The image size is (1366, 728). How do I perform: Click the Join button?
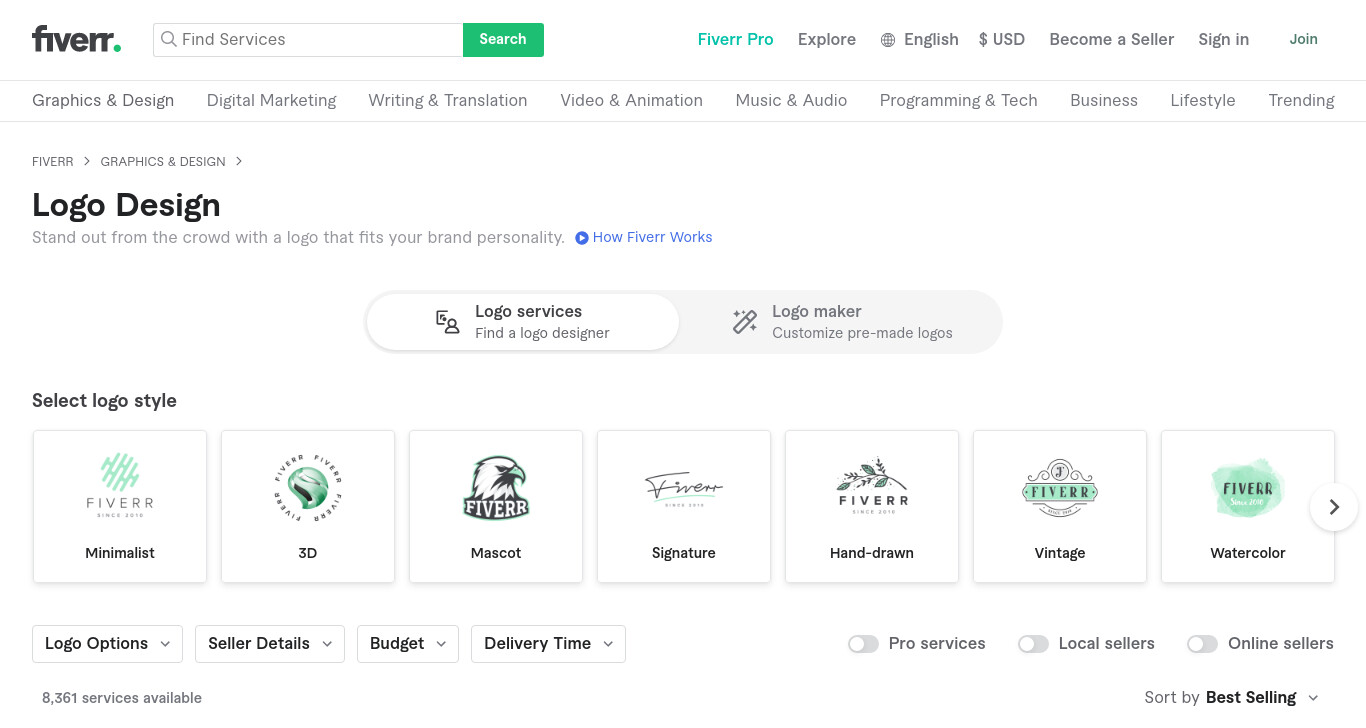pos(1303,39)
